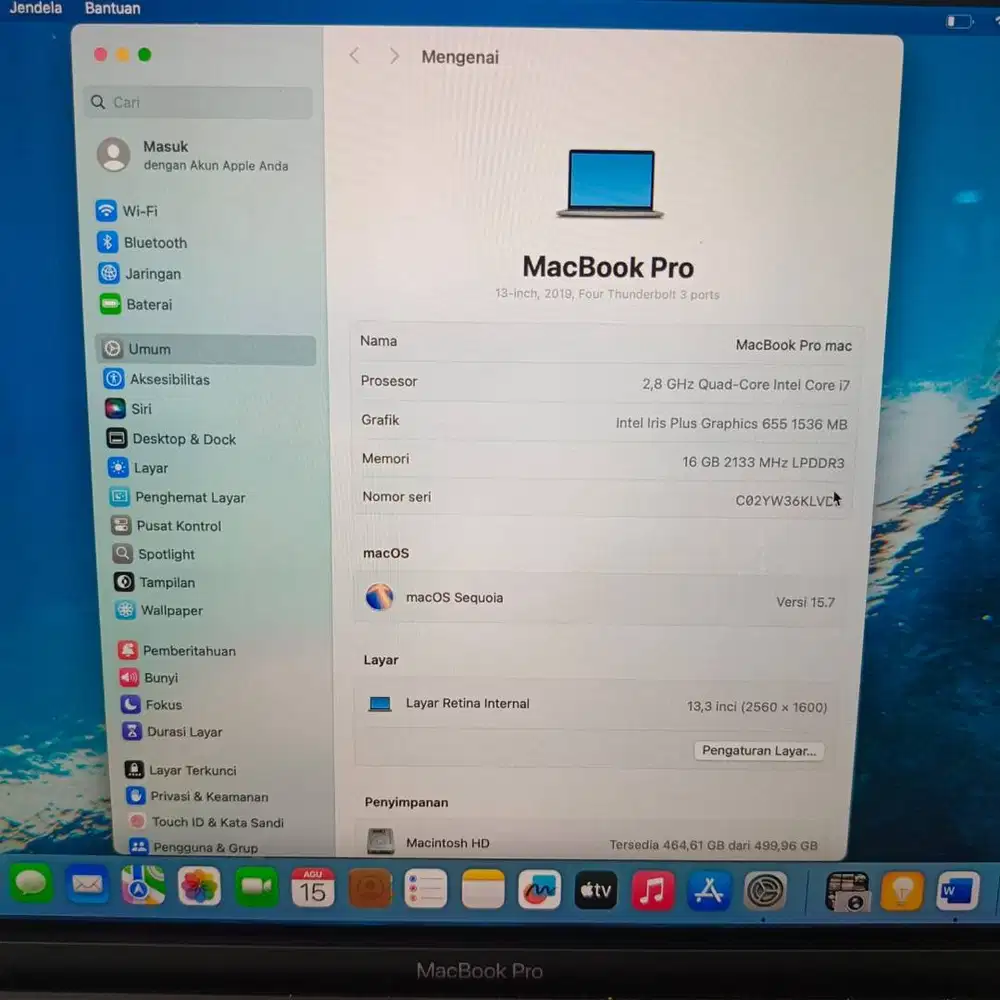Launch Image Capture from the Dock
Screen dimensions: 1000x1000
(x=847, y=891)
